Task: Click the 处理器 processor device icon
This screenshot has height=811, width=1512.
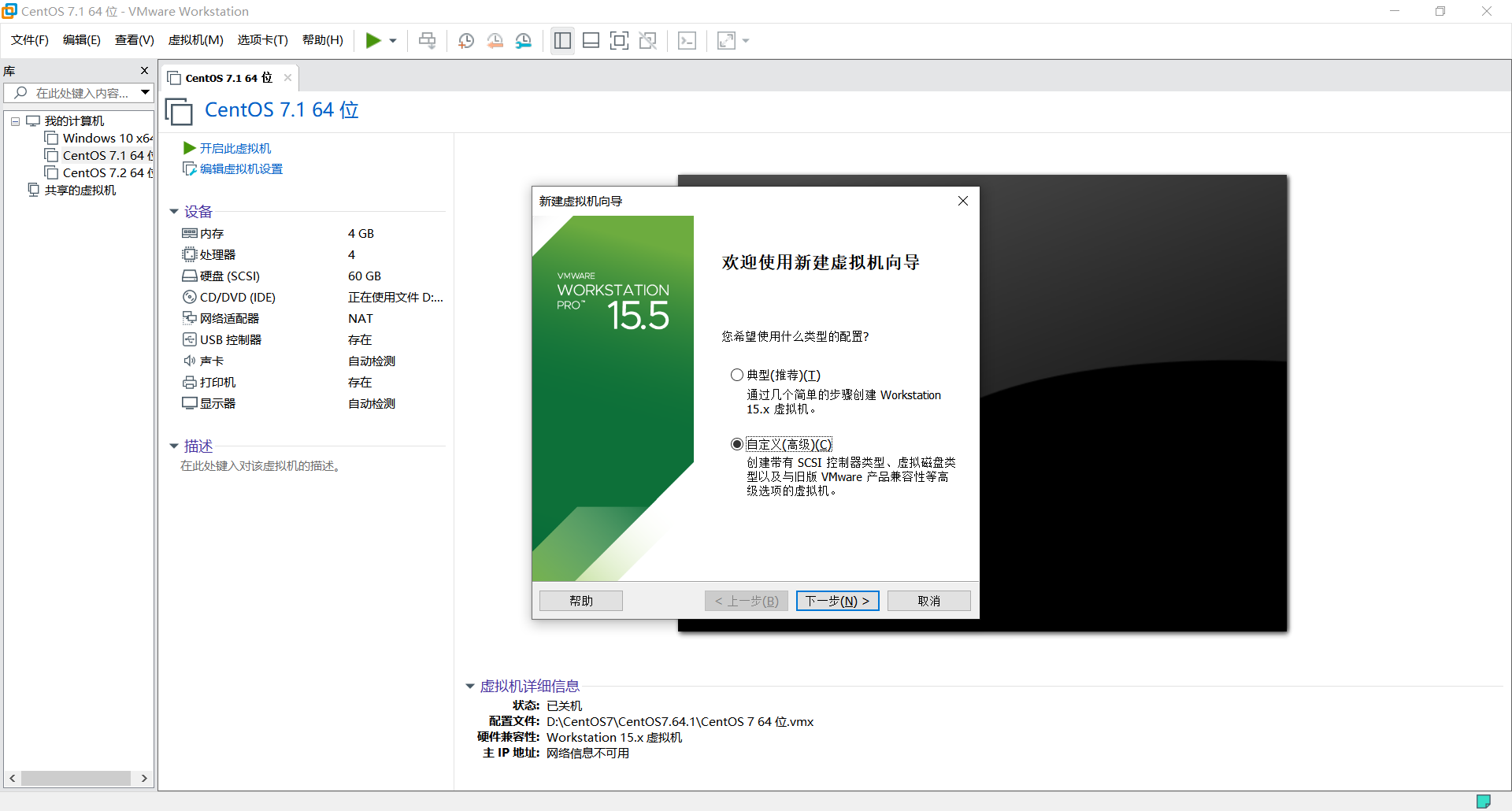Action: coord(190,254)
